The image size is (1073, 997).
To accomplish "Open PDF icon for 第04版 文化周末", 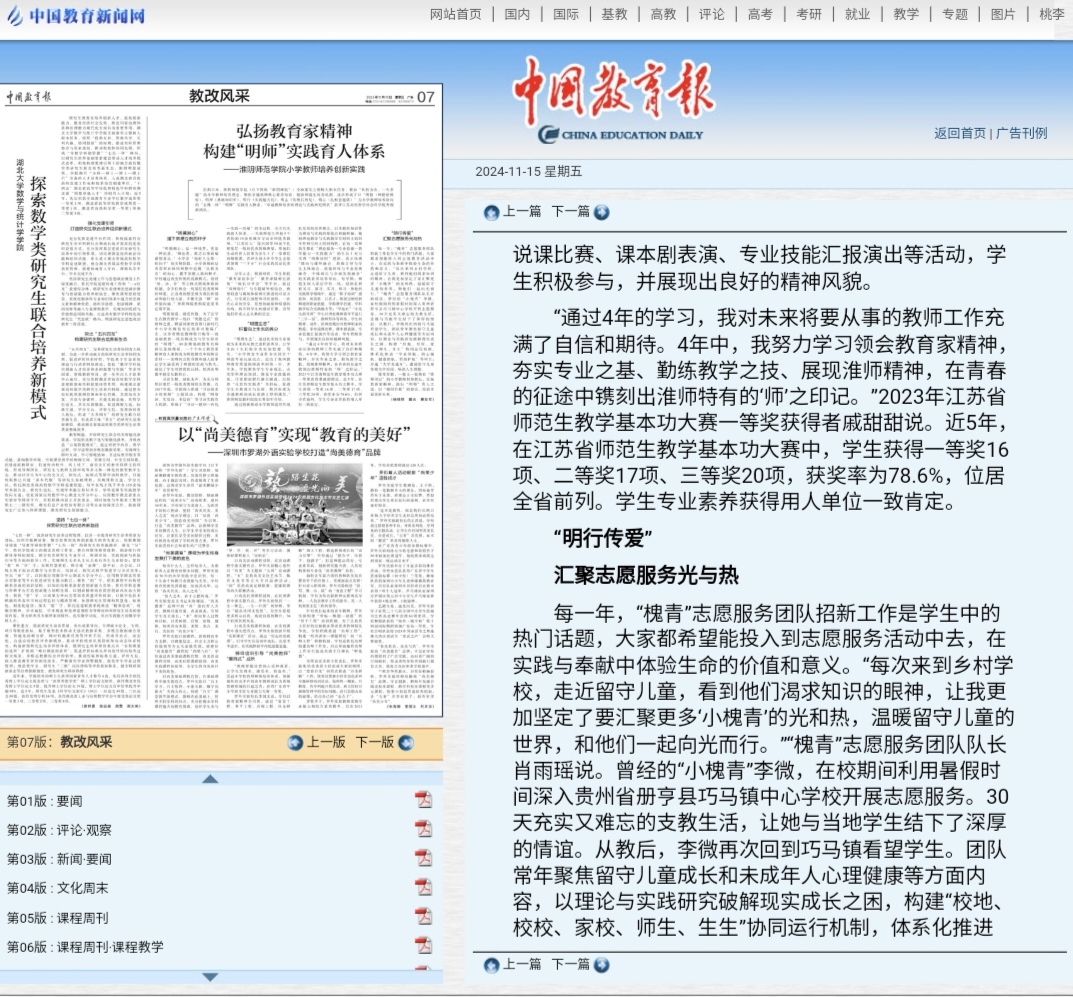I will pyautogui.click(x=423, y=887).
